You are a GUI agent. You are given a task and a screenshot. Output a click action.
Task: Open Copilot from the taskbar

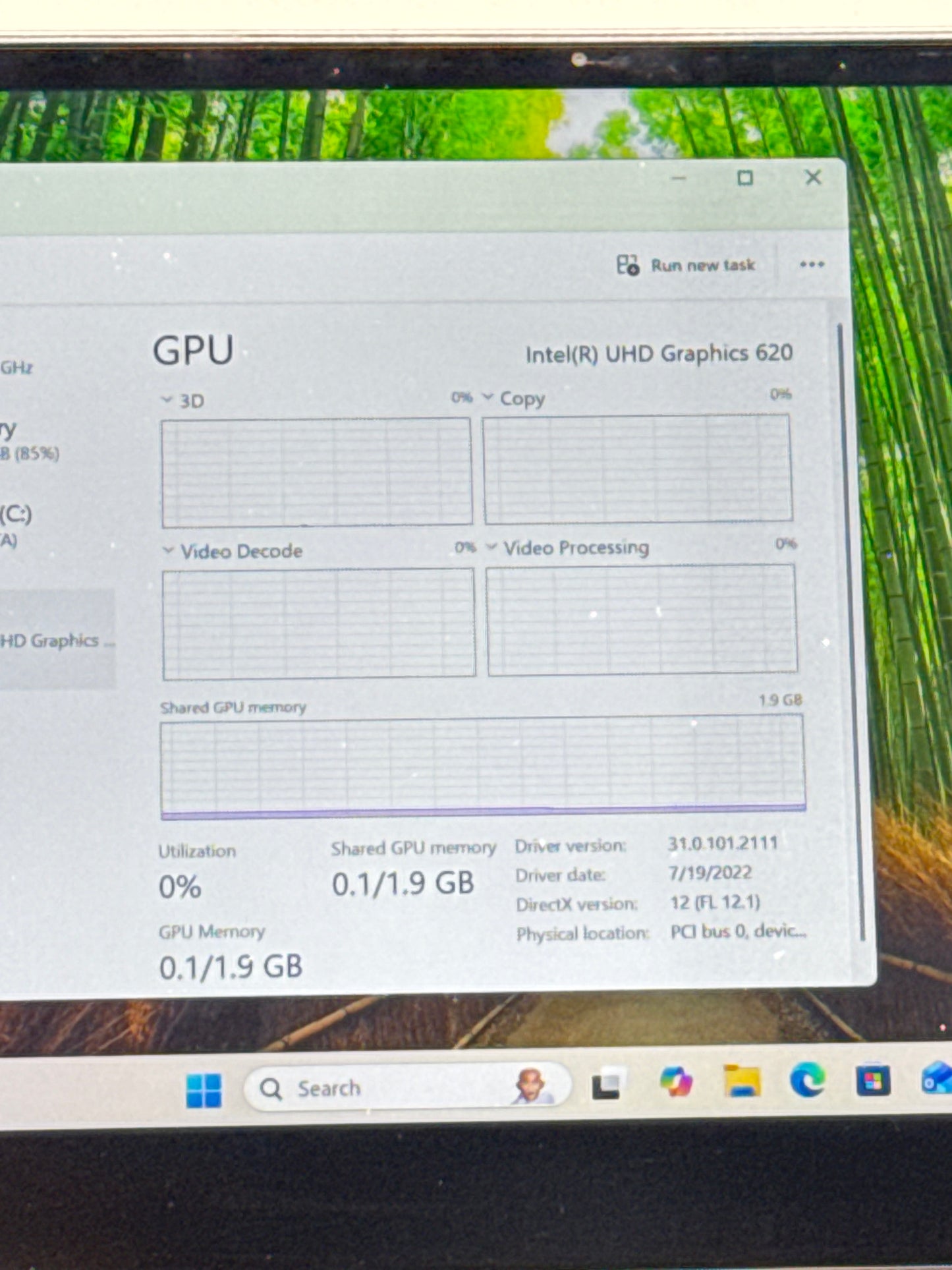tap(676, 1082)
